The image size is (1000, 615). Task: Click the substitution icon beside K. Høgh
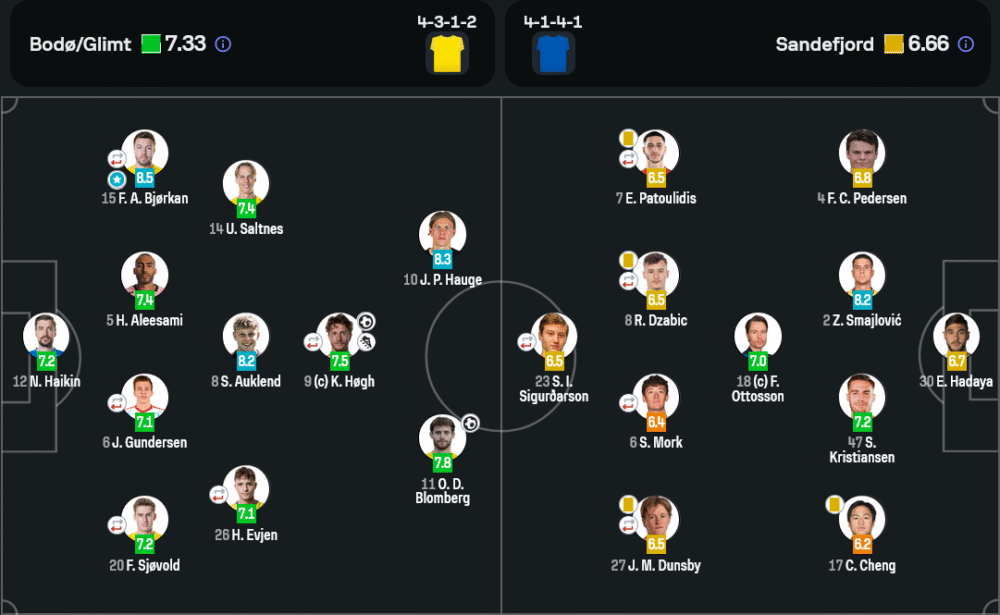tap(312, 342)
